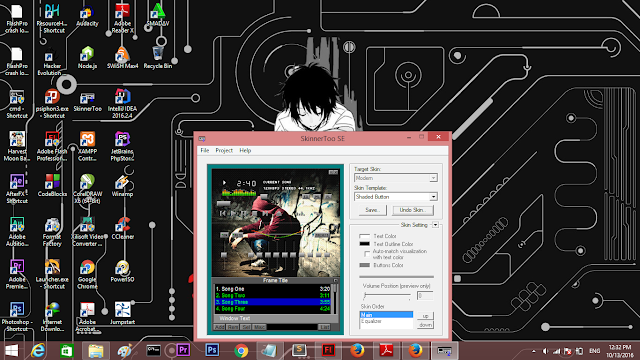Screen dimensions: 640x360
Task: Click the taskbar clock showing 12:32 PM
Action: [620, 351]
